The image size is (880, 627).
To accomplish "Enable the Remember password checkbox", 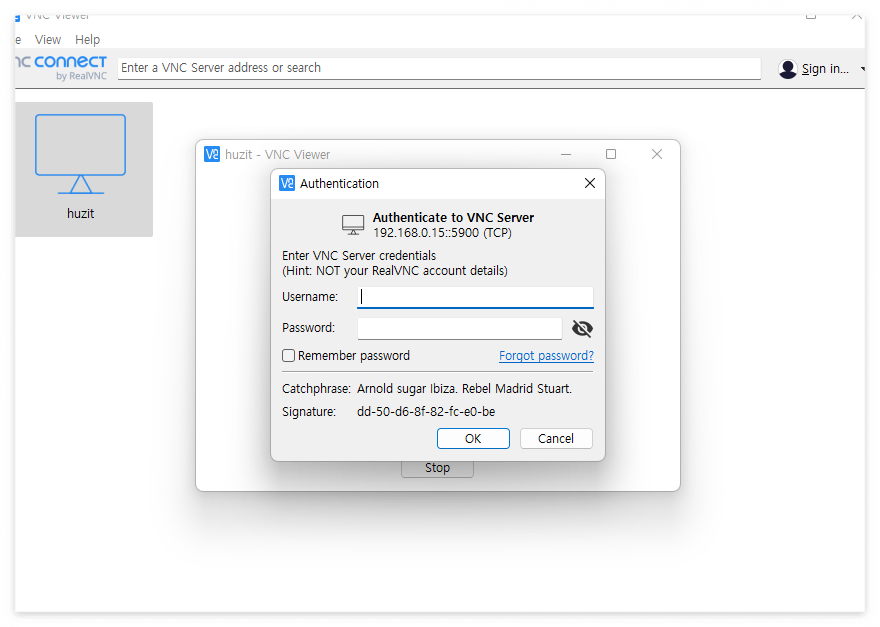I will (x=288, y=356).
